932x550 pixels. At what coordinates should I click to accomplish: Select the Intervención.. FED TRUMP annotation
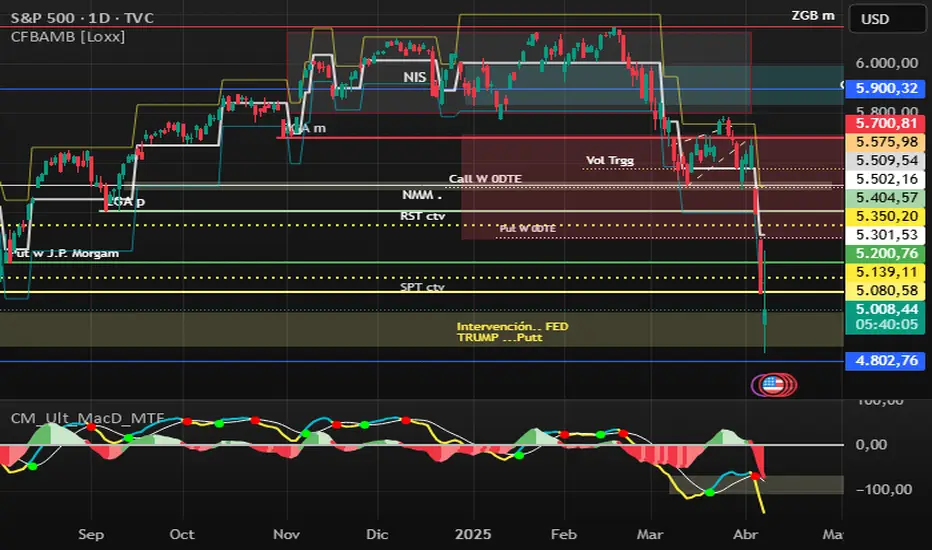[512, 332]
